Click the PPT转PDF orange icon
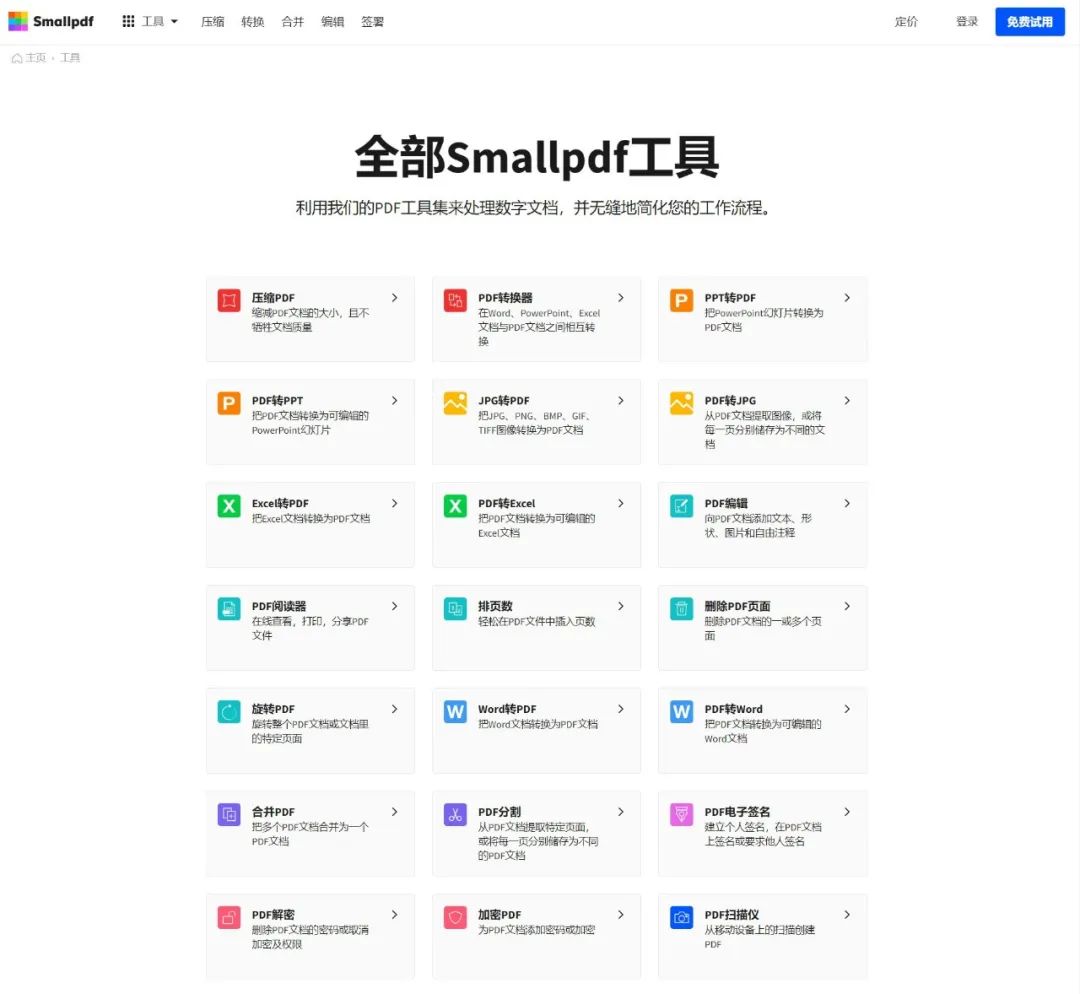Image resolution: width=1080 pixels, height=994 pixels. tap(681, 299)
